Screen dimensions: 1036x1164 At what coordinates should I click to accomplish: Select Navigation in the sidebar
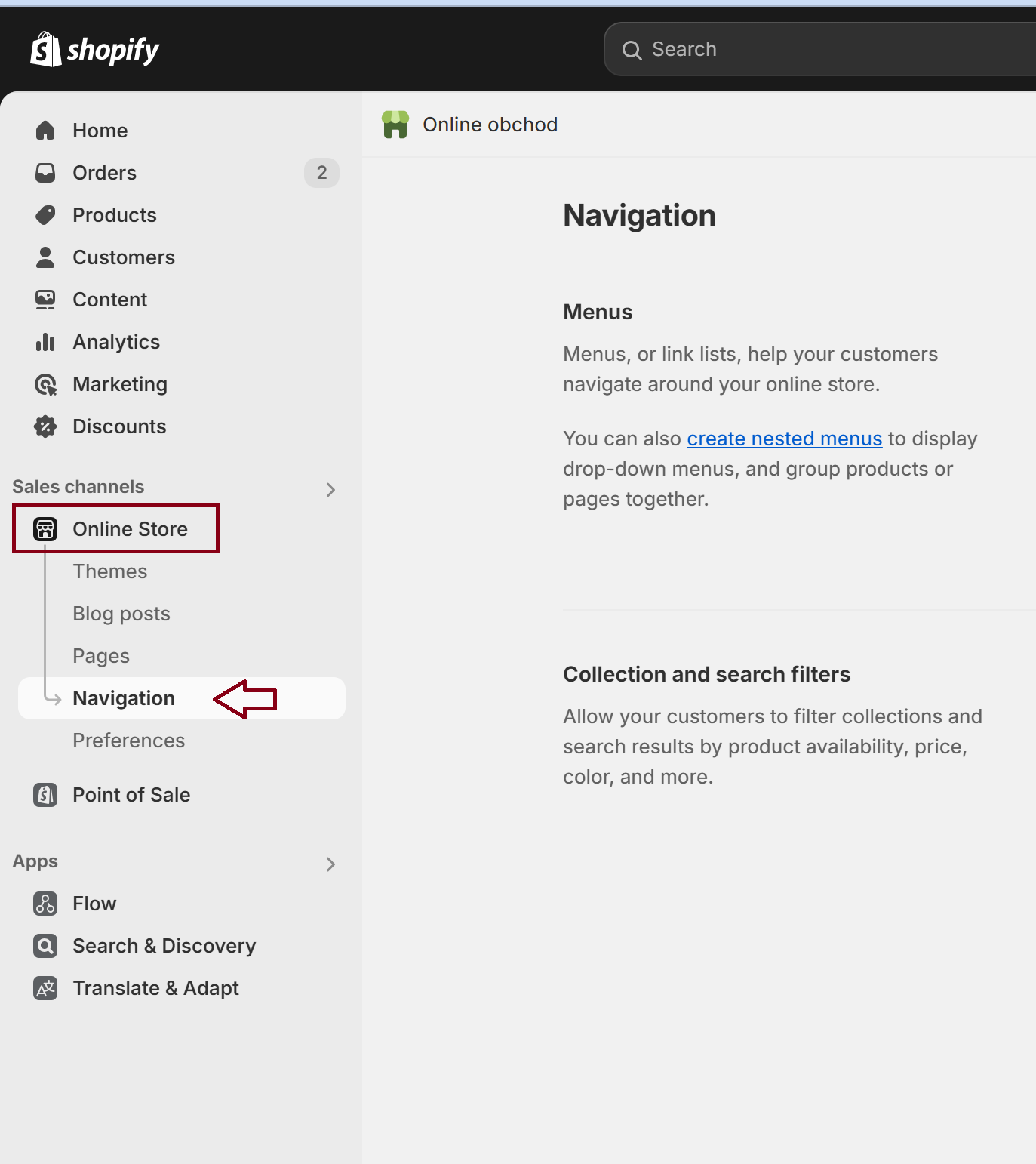click(123, 697)
